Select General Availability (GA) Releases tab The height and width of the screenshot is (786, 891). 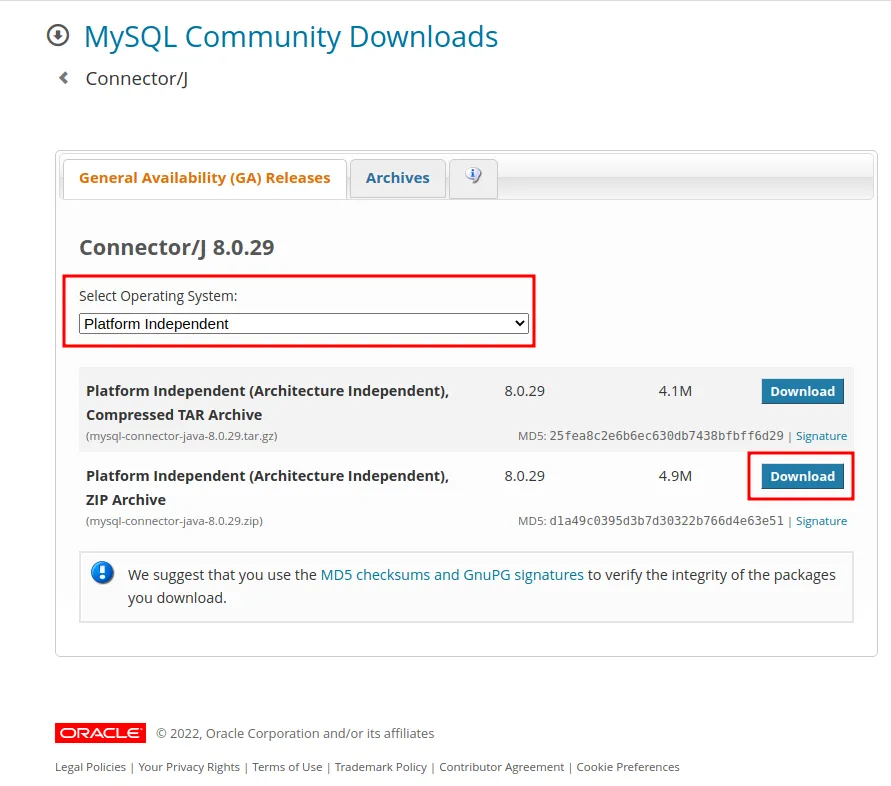click(x=205, y=178)
